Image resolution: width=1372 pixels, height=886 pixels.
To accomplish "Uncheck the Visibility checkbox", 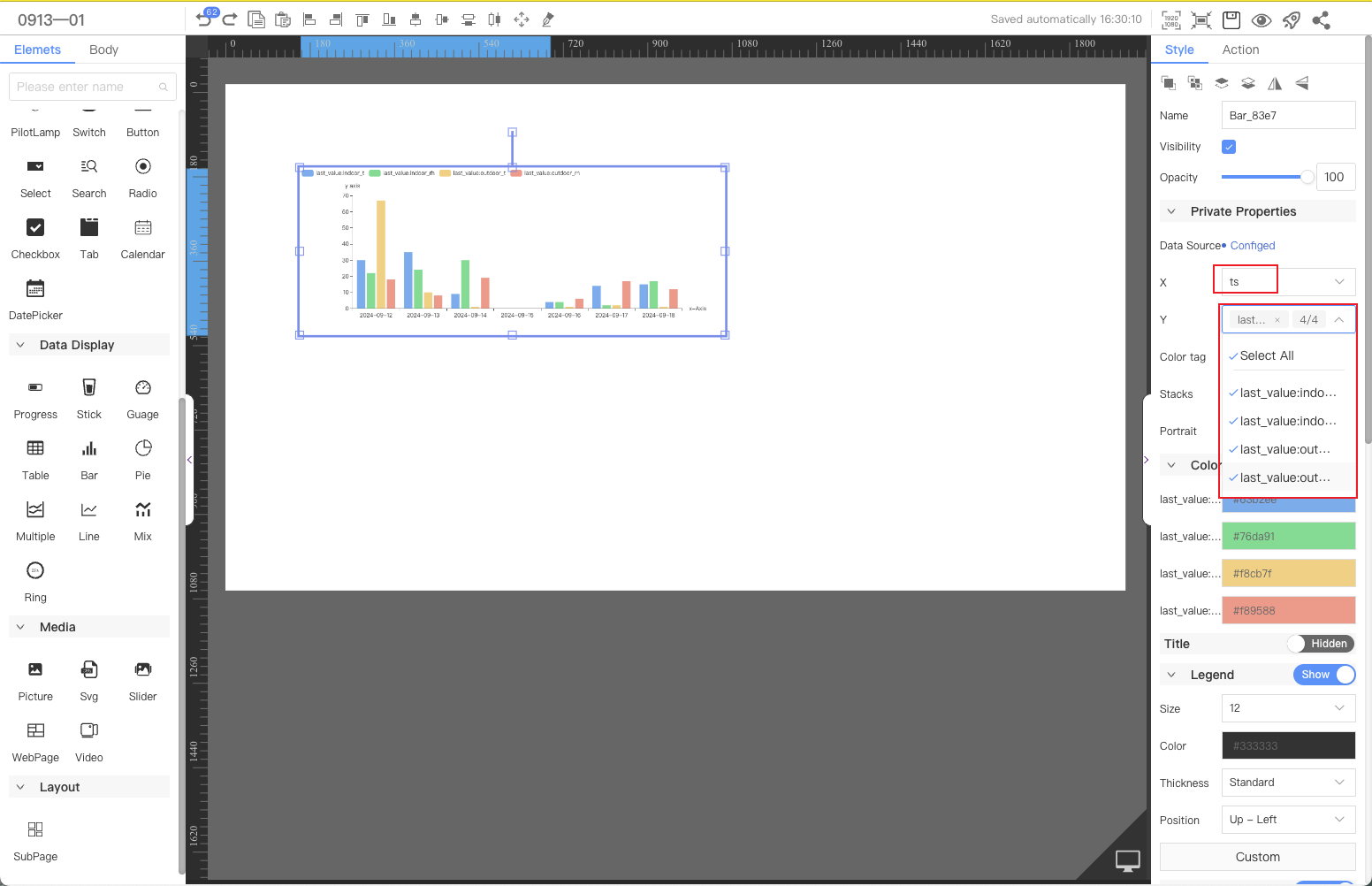I will coord(1229,147).
